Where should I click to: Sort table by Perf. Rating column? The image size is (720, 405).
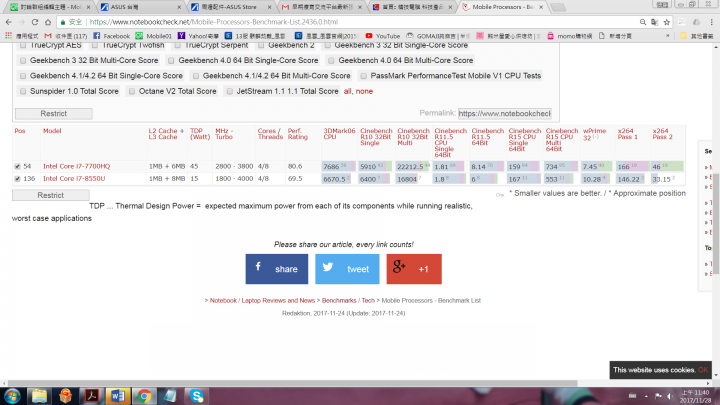point(298,134)
